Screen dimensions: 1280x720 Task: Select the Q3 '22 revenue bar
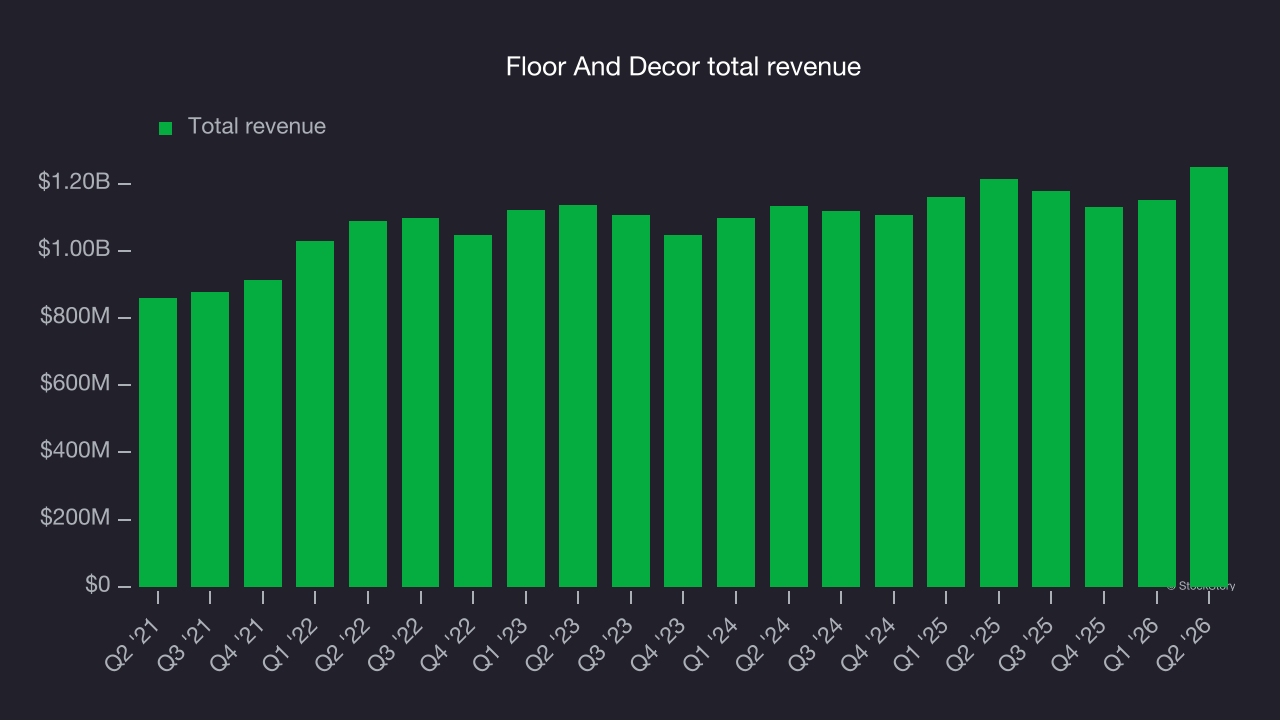click(x=420, y=402)
